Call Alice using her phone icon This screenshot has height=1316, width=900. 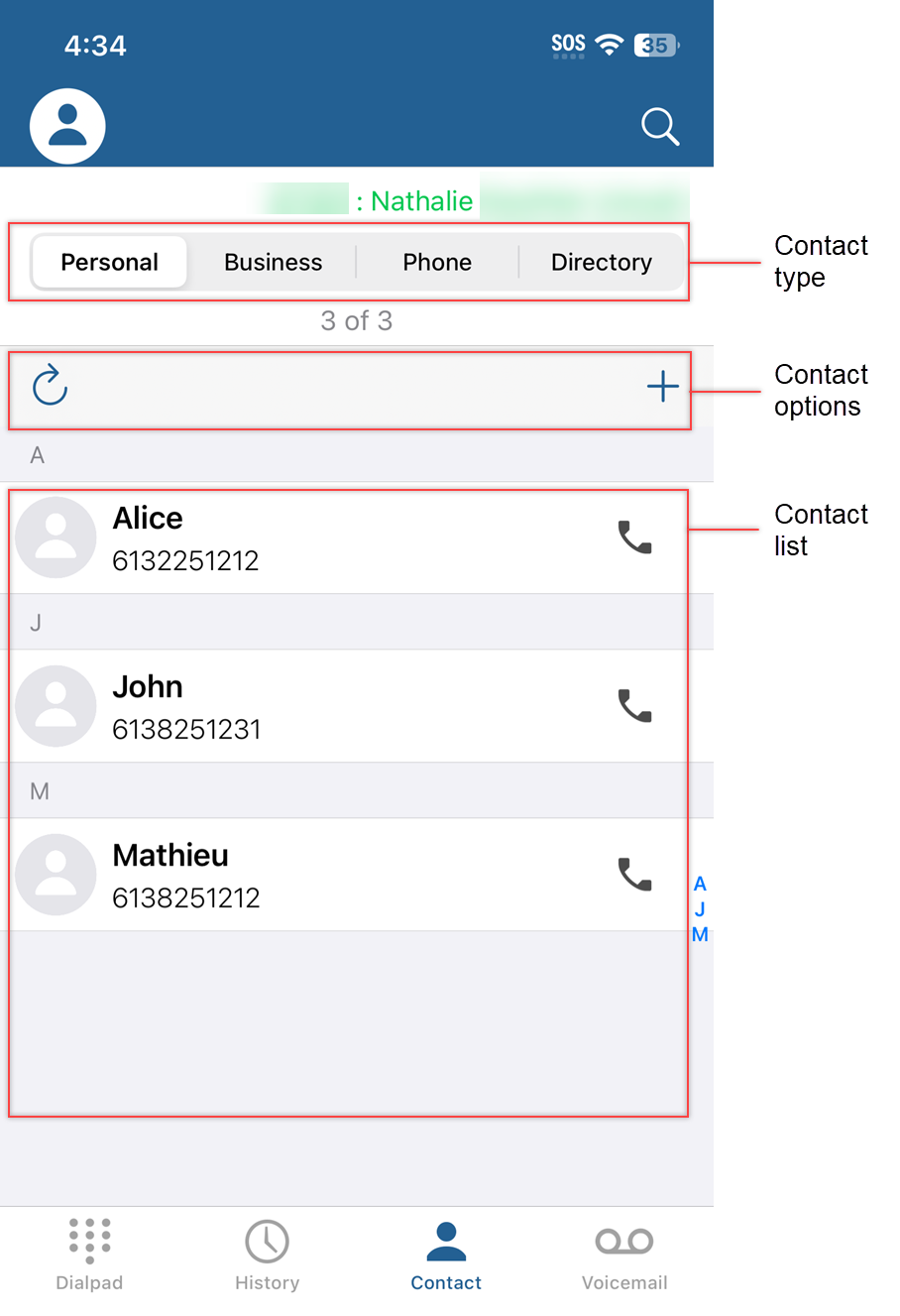(635, 538)
